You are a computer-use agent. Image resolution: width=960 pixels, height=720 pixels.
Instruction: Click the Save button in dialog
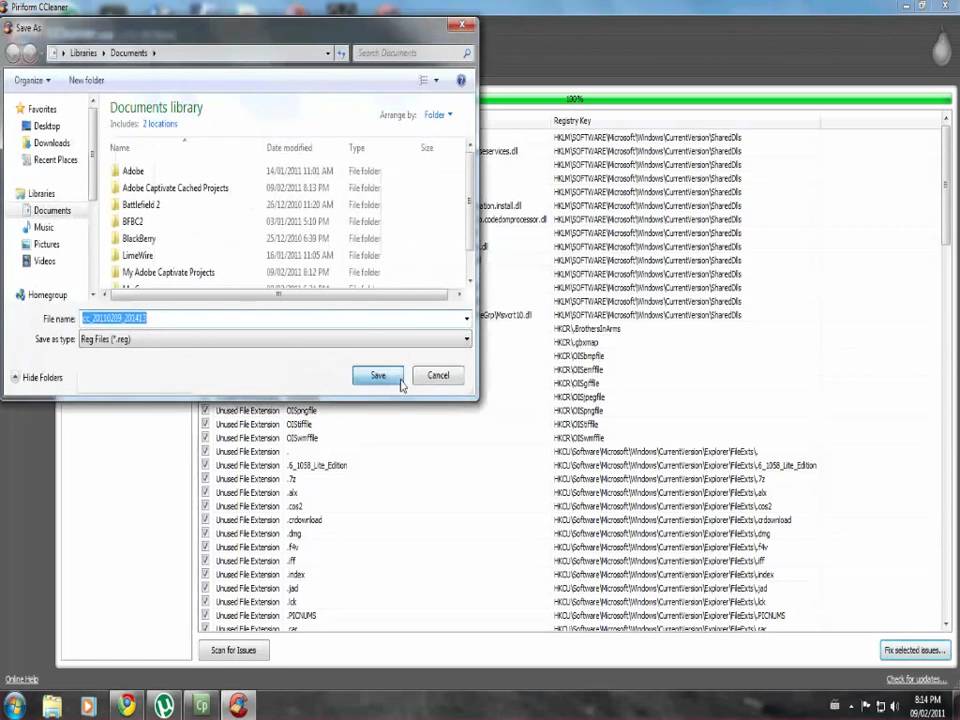[378, 375]
